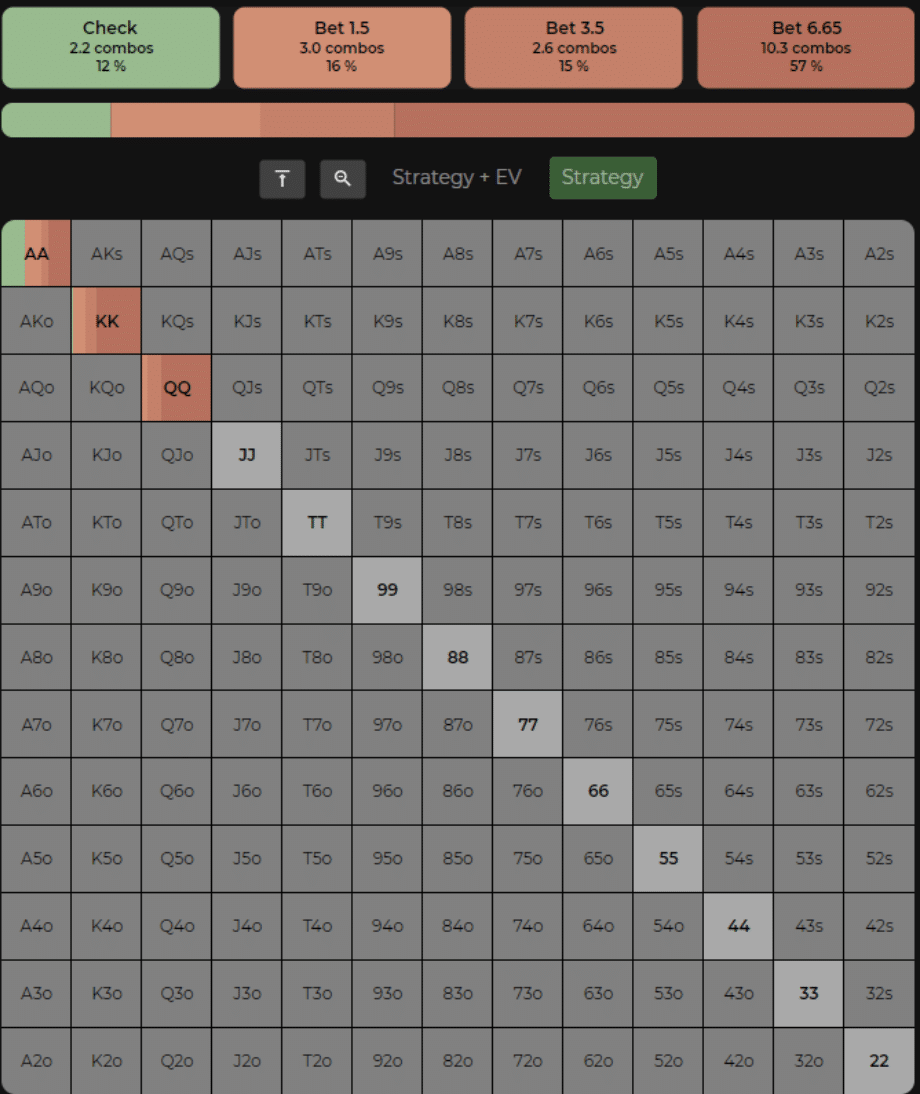
Task: Click the align-to-top arrow icon button
Action: 282,179
